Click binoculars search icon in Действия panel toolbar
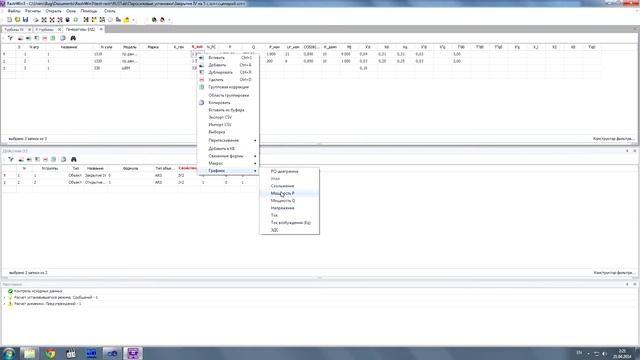Image resolution: width=640 pixels, height=360 pixels. 73,159
